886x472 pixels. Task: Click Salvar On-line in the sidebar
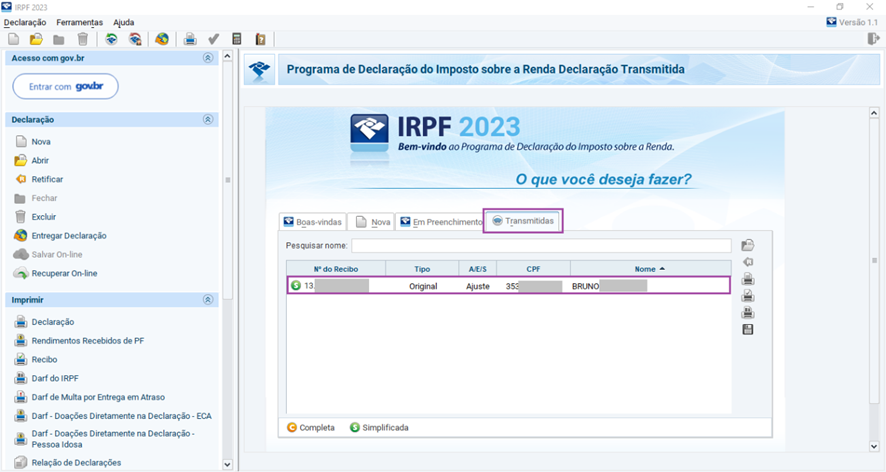[57, 254]
